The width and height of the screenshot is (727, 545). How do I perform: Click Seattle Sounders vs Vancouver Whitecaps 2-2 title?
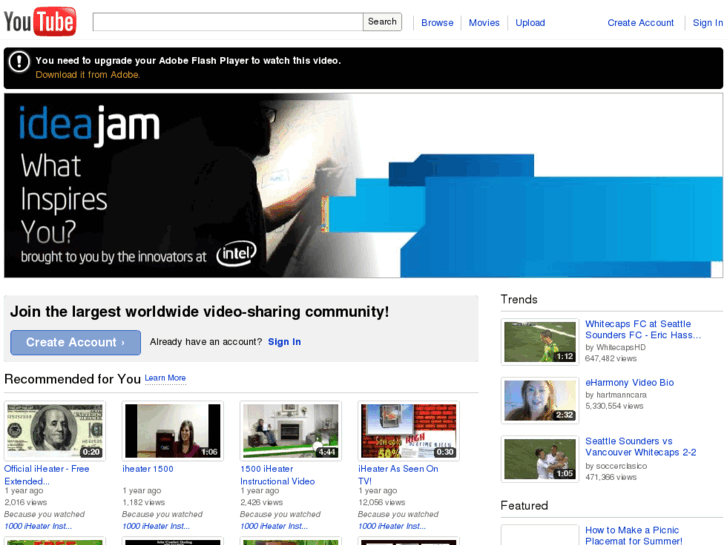(640, 447)
